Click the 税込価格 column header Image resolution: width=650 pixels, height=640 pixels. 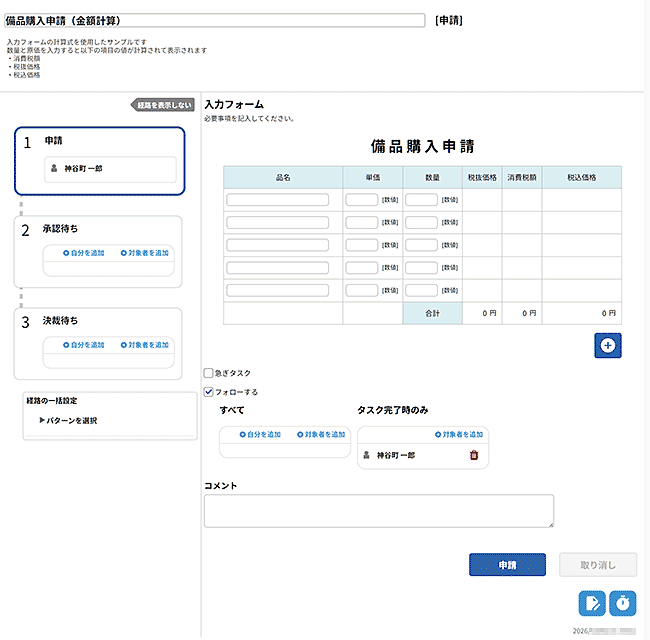pos(582,177)
